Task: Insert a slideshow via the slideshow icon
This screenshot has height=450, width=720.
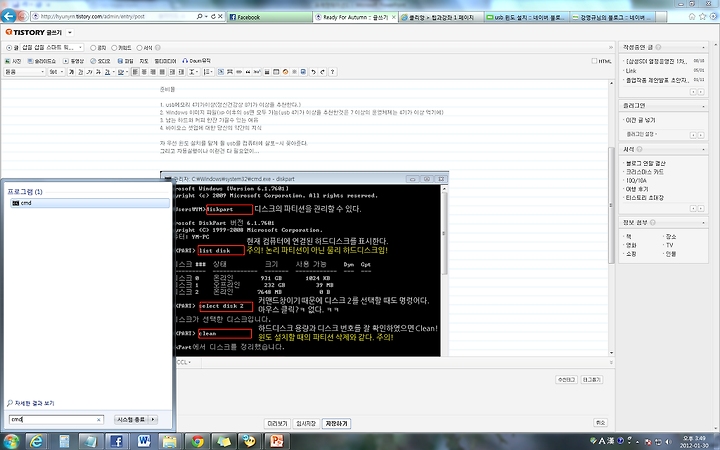Action: 30,61
